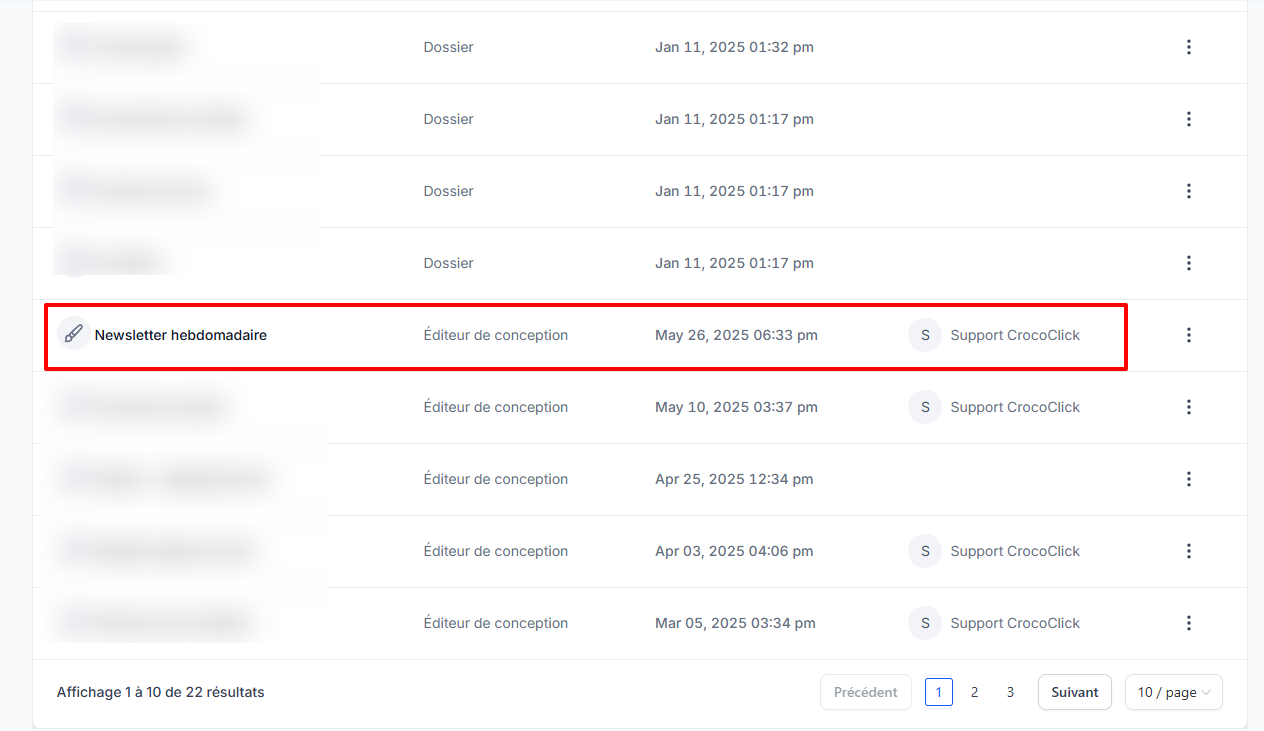Image resolution: width=1264 pixels, height=731 pixels.
Task: Show the actions menu for Apr 03 row
Action: [x=1188, y=551]
